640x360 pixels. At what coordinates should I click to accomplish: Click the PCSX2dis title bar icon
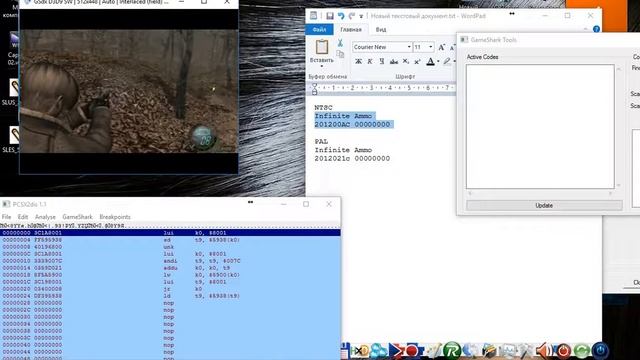pos(6,204)
